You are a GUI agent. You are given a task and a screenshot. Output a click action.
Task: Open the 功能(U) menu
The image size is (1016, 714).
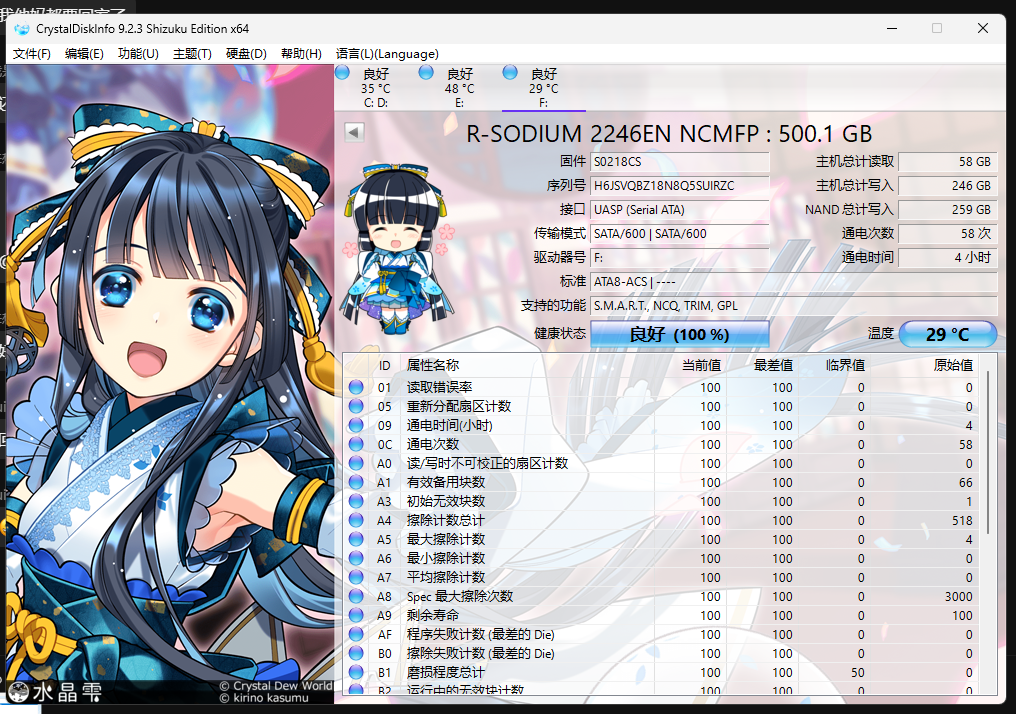[138, 54]
